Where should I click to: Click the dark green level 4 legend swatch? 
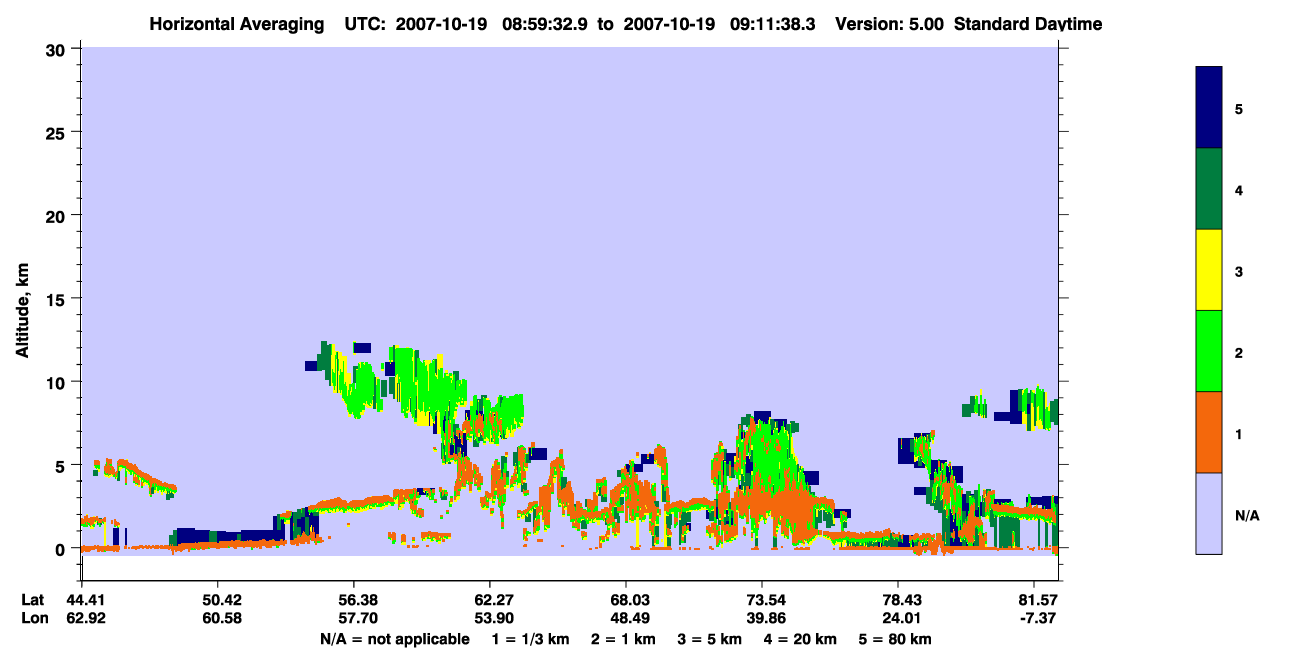tap(1209, 189)
